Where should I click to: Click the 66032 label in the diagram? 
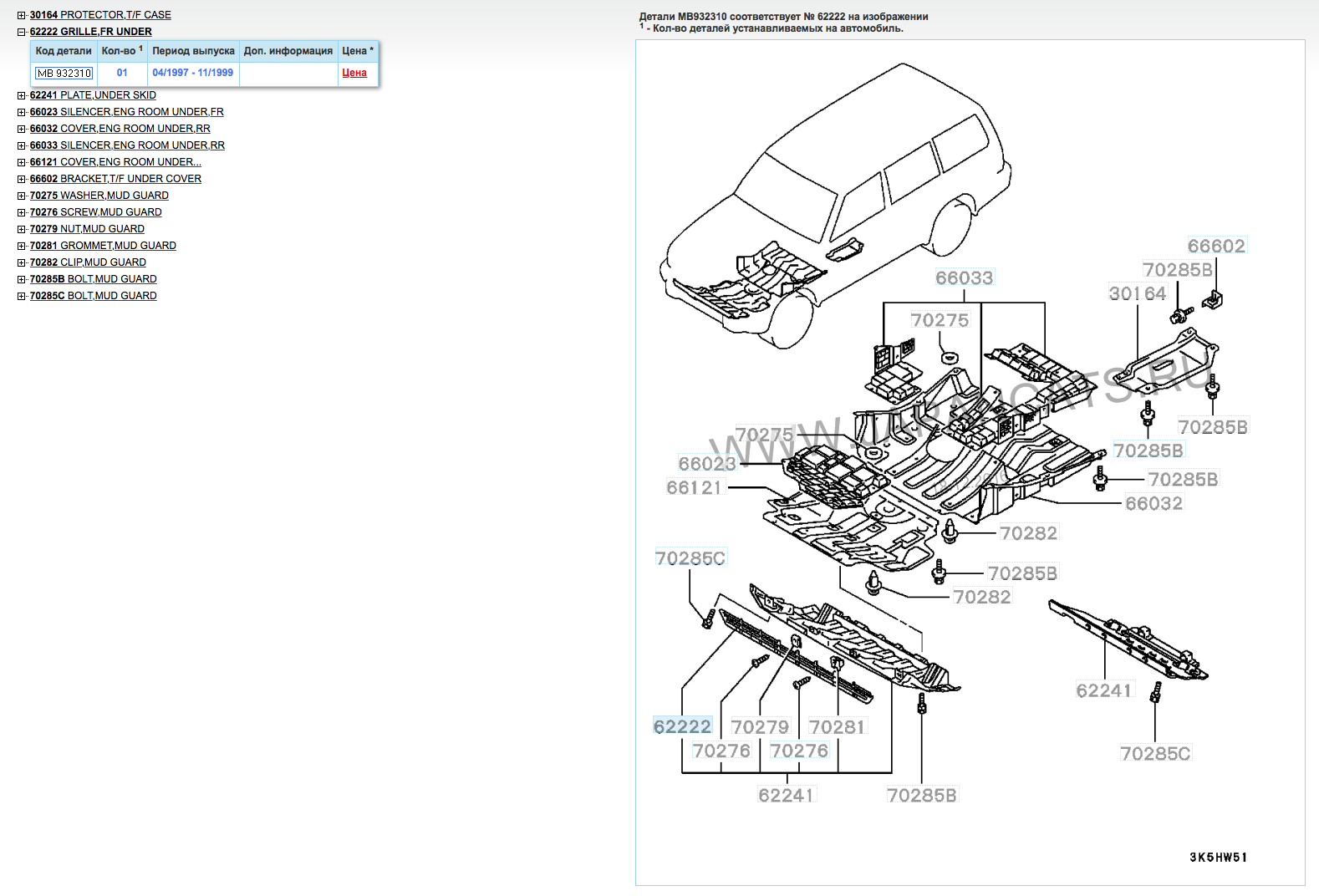[1153, 503]
